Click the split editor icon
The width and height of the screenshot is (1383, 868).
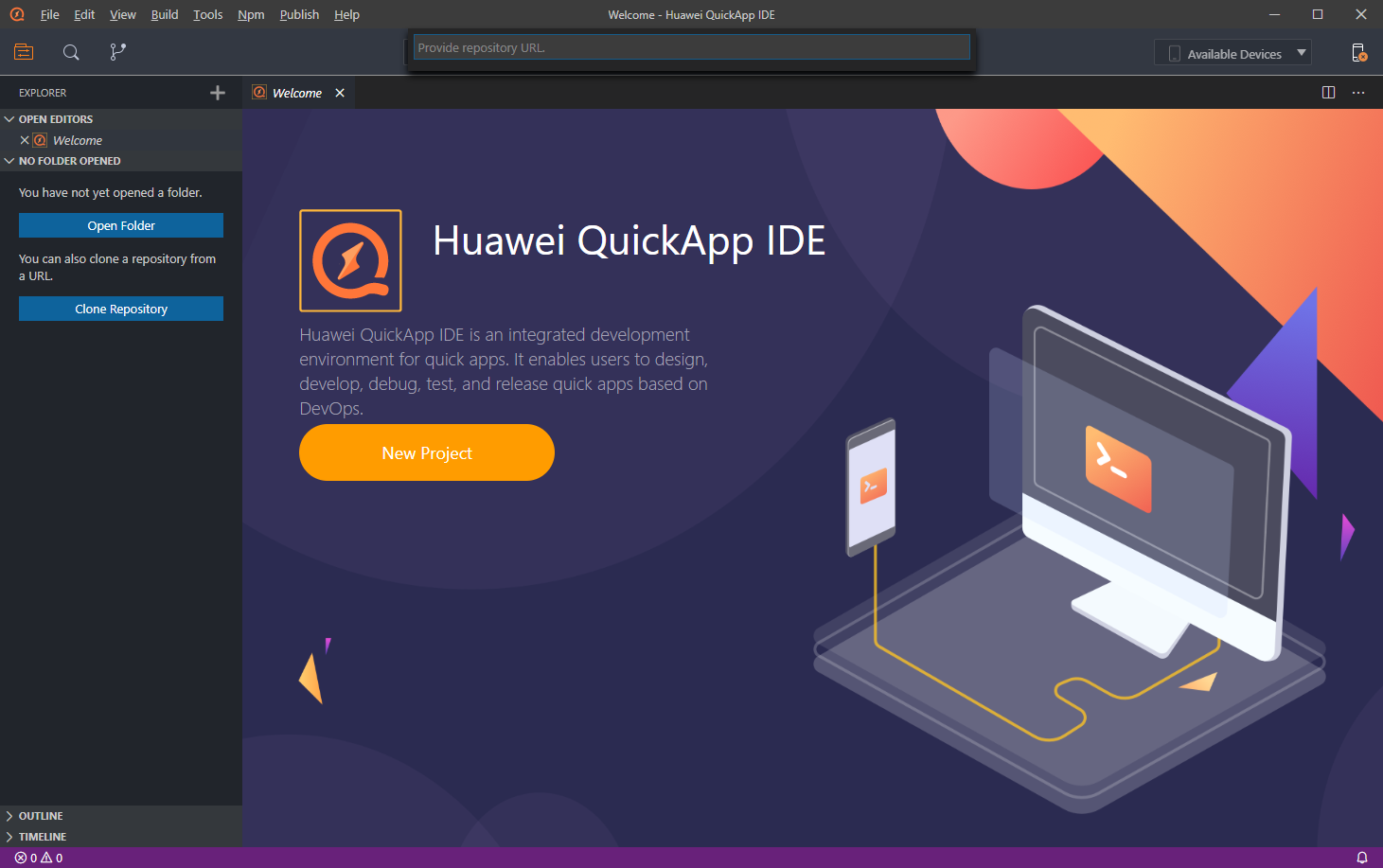click(x=1328, y=93)
